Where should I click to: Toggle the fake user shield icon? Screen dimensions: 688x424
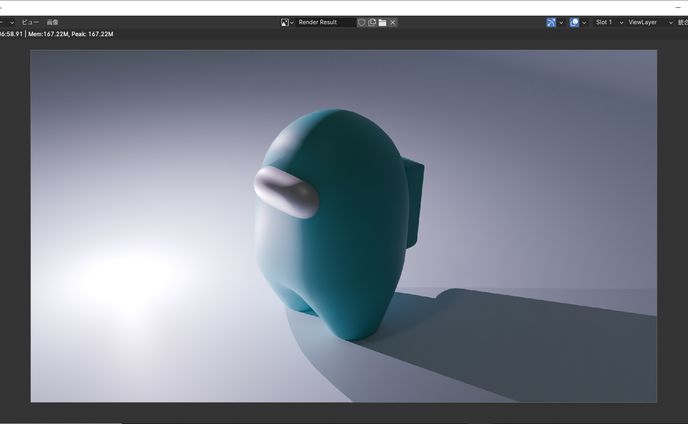click(x=361, y=22)
